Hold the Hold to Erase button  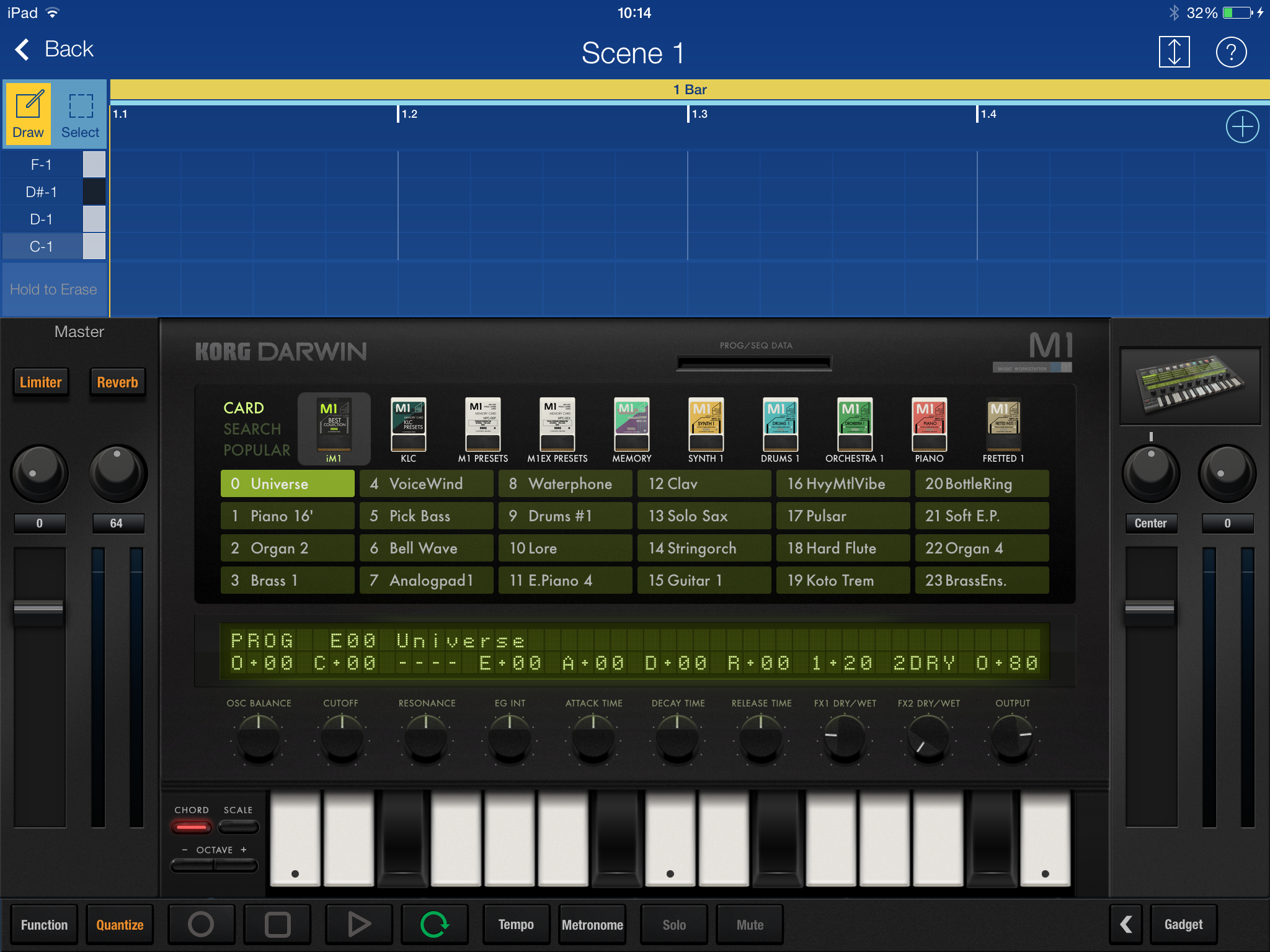point(54,289)
